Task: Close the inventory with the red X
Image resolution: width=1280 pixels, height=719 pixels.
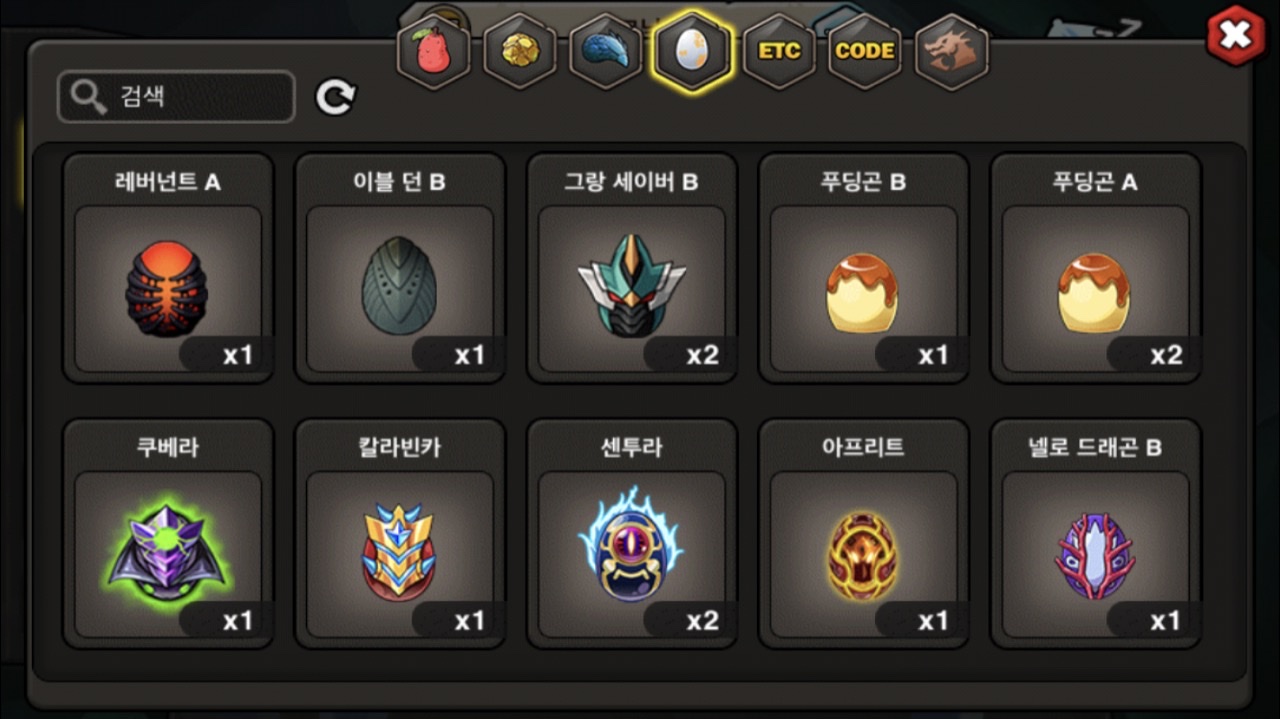Action: pos(1237,36)
